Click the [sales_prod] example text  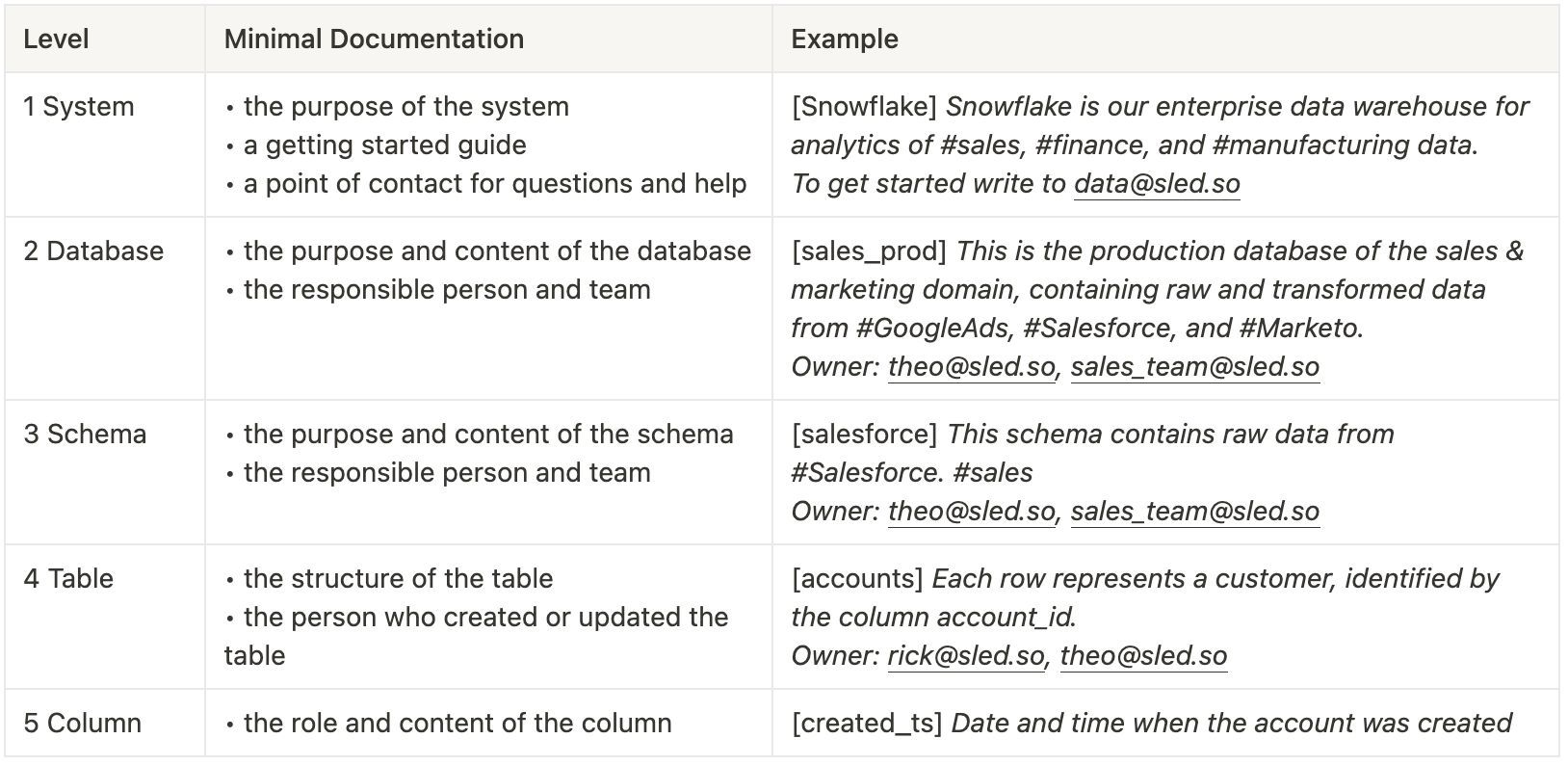(x=869, y=251)
